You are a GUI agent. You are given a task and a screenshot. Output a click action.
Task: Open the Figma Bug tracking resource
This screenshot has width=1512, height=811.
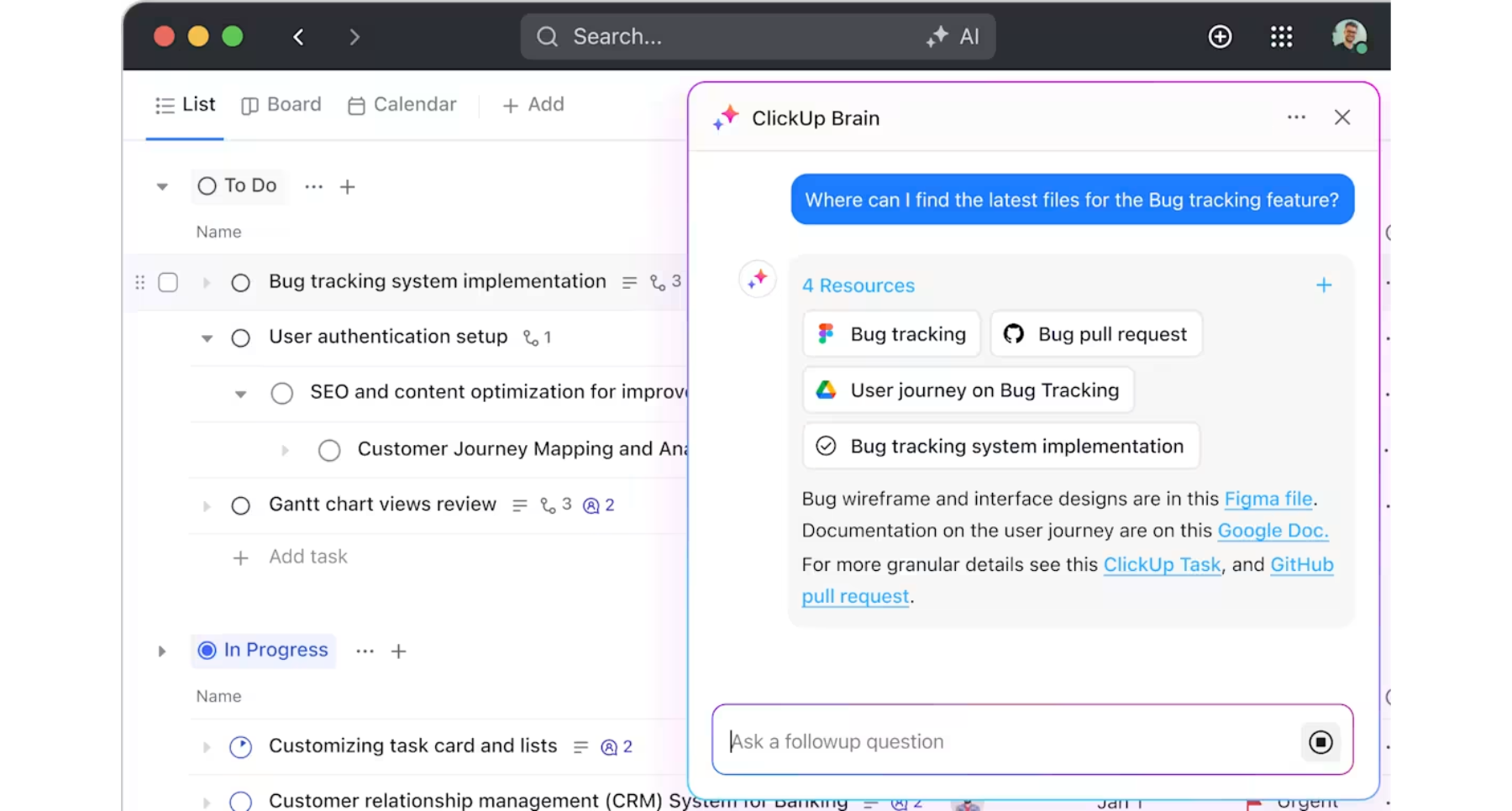[x=891, y=334]
